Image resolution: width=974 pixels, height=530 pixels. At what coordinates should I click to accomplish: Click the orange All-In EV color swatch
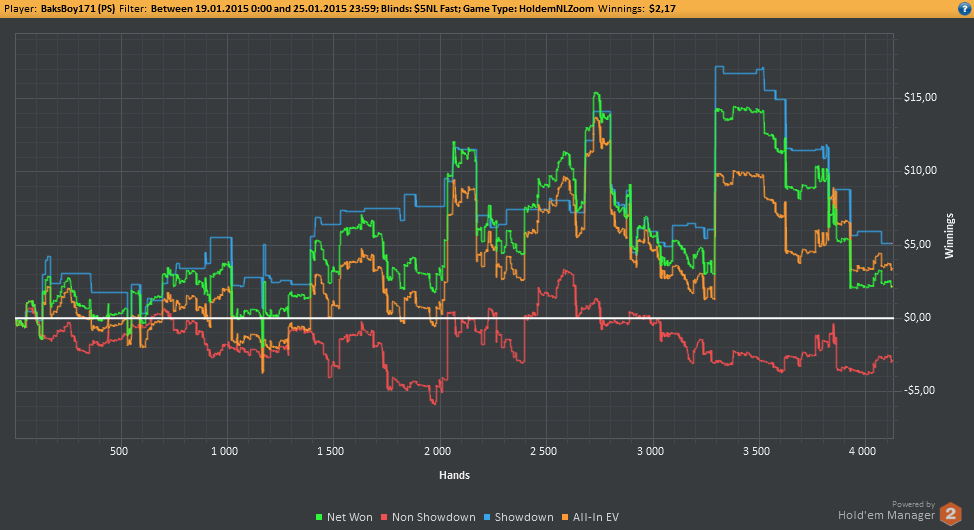coord(565,517)
